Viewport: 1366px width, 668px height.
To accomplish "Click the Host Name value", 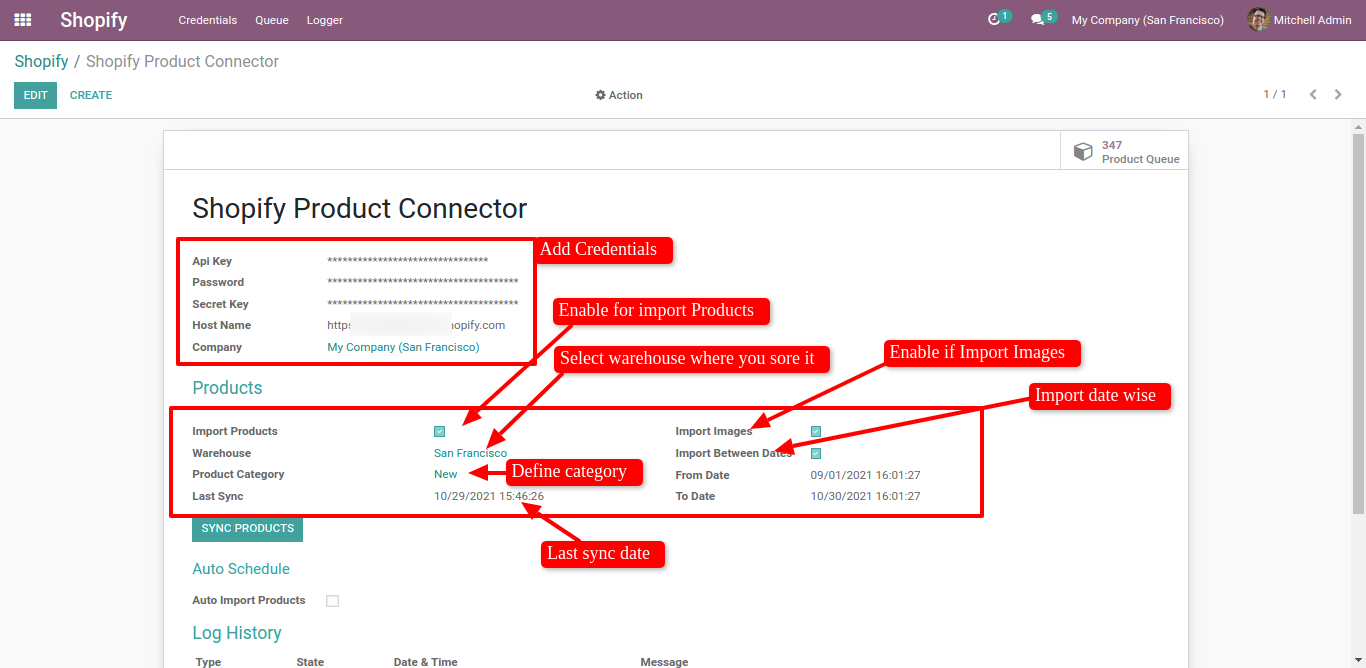I will [416, 325].
